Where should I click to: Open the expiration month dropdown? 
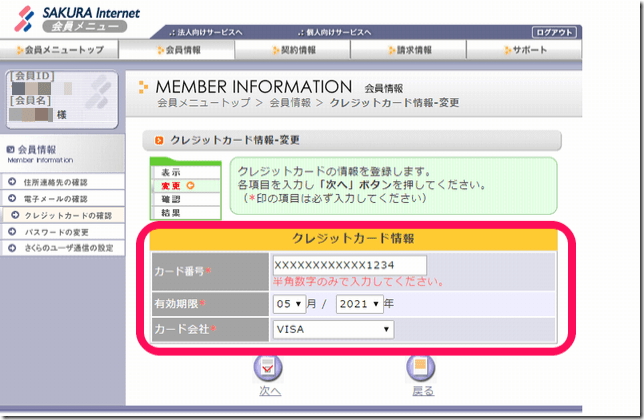pos(288,304)
